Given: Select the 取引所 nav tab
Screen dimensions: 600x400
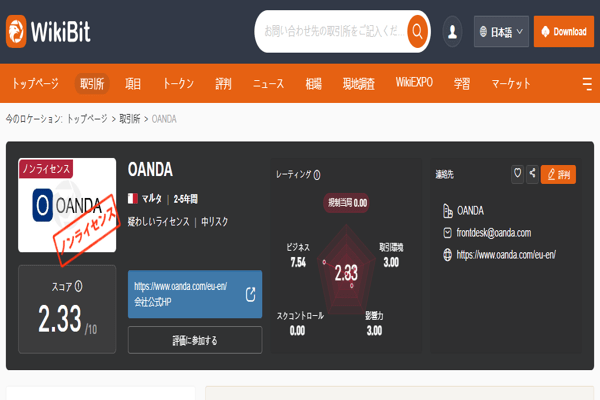Looking at the screenshot, I should pyautogui.click(x=92, y=83).
